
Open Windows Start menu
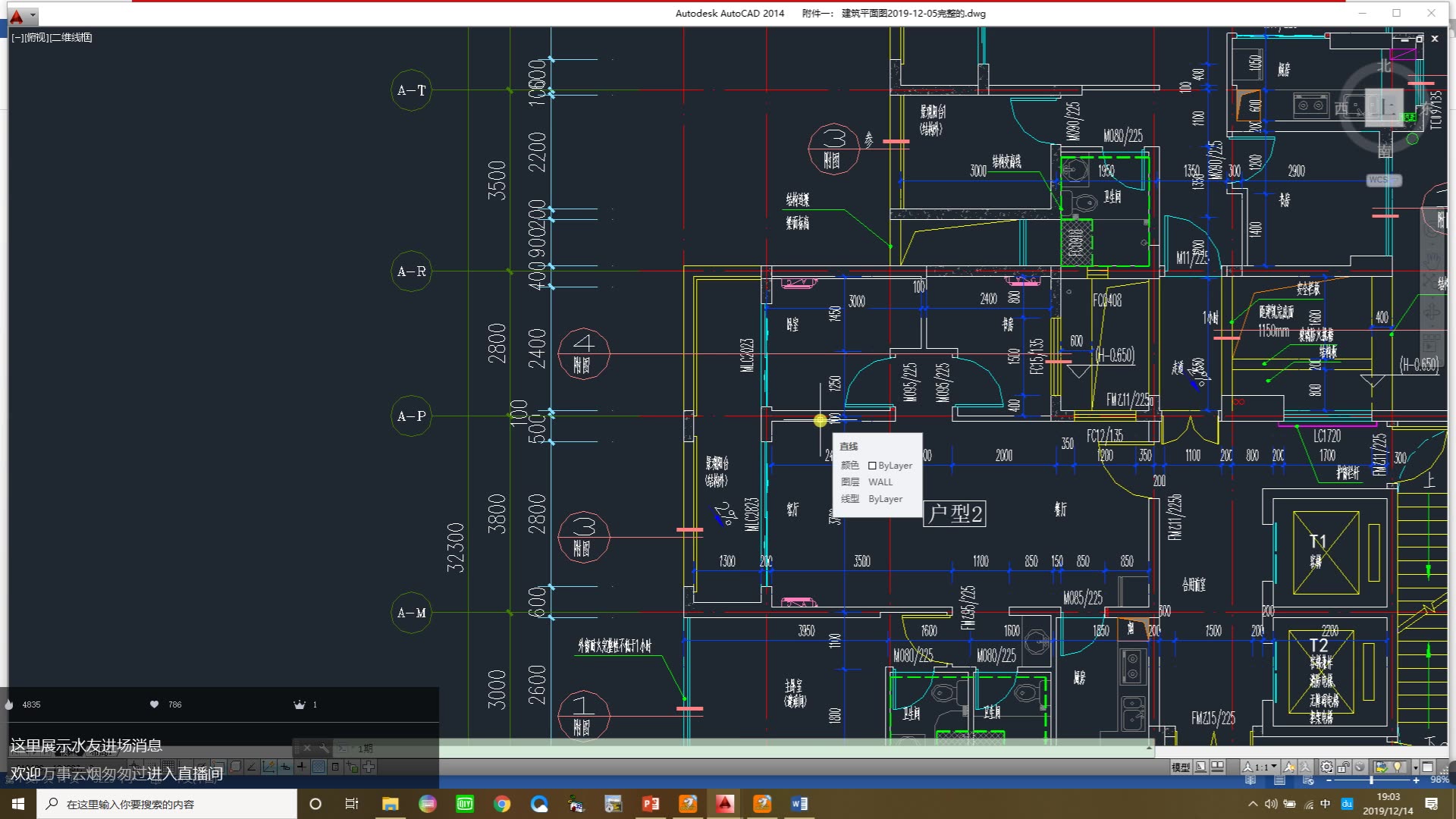point(18,804)
